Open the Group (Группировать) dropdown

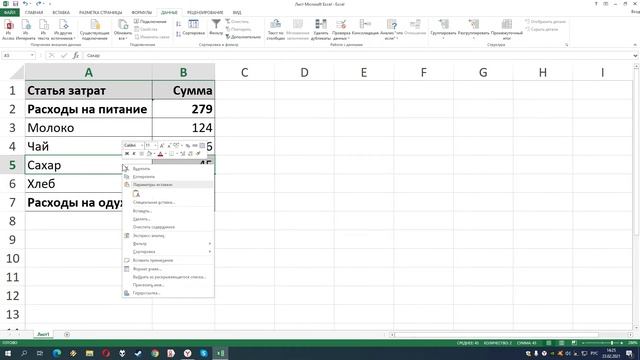[x=443, y=29]
